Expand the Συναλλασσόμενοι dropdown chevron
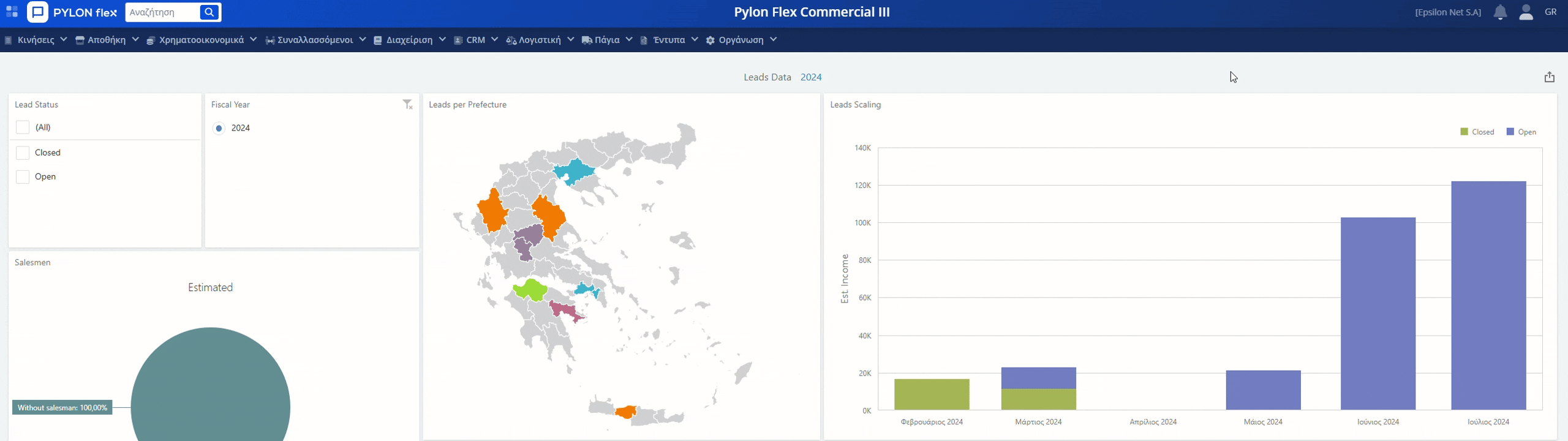1568x441 pixels. 363,39
